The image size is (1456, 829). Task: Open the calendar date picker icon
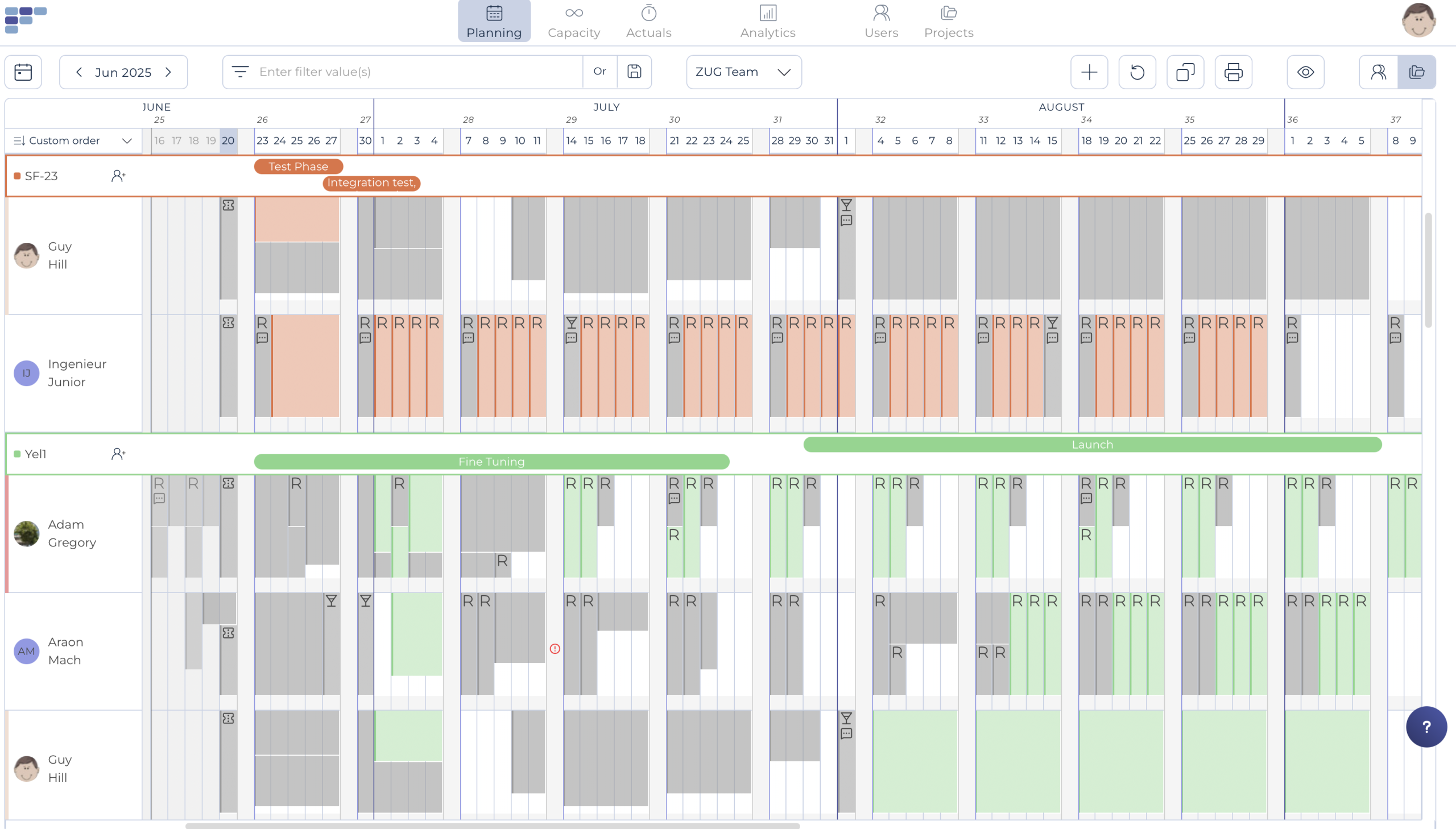click(x=23, y=72)
